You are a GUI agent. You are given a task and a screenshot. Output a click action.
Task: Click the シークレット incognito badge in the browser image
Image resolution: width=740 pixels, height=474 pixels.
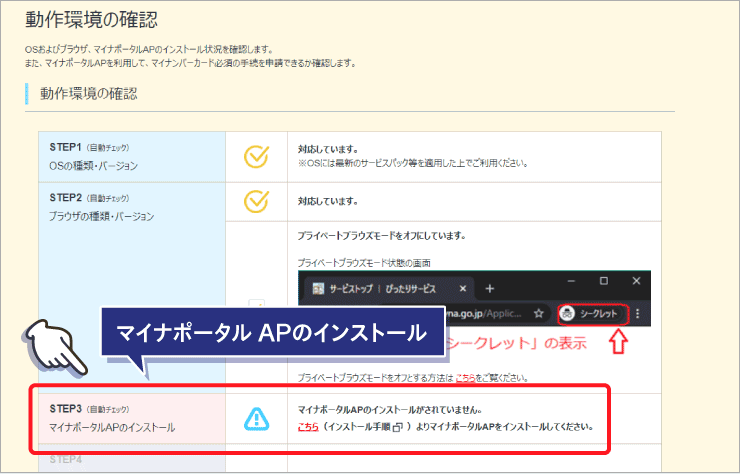[593, 314]
